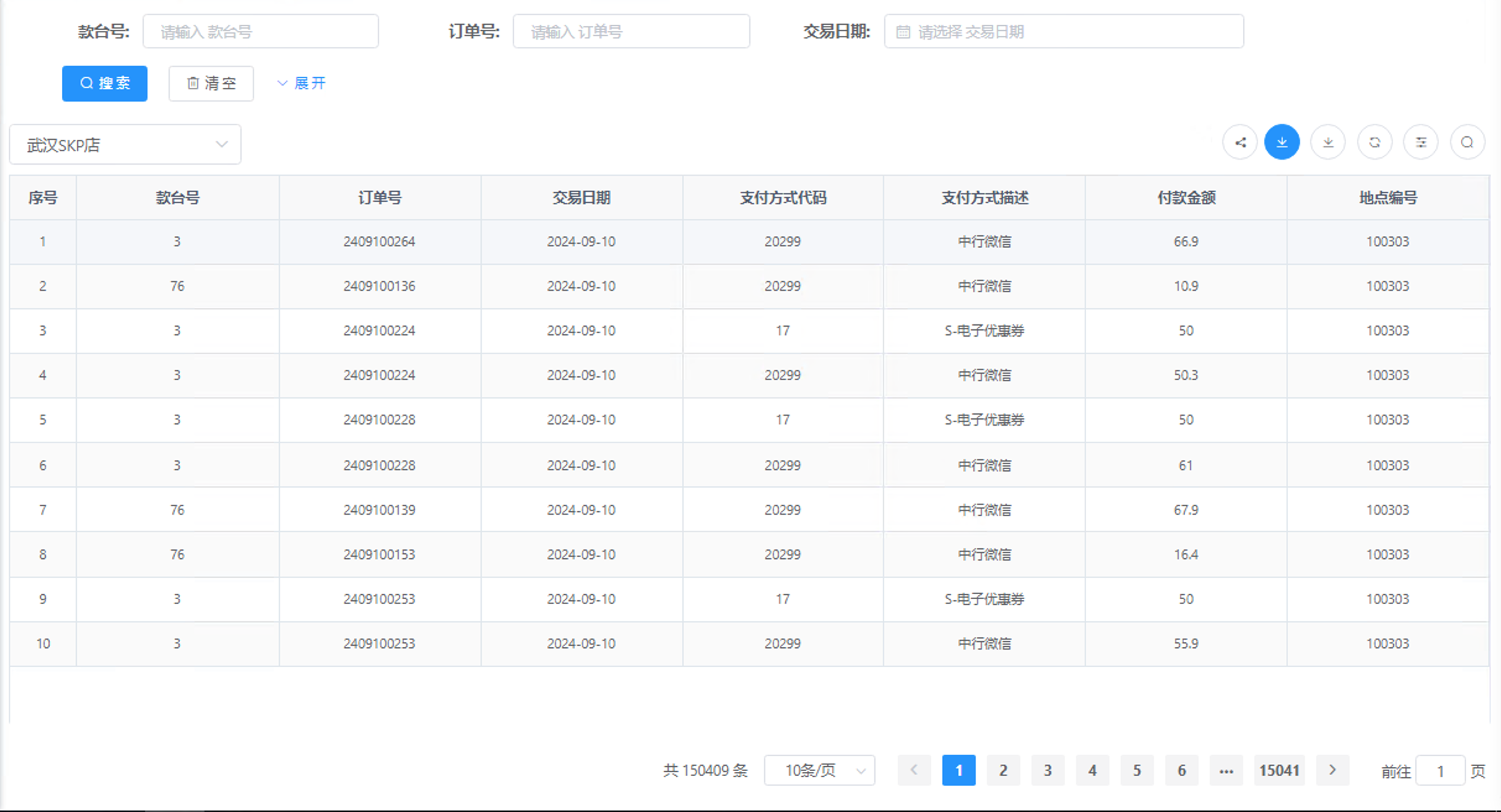Click the blue download icon
The width and height of the screenshot is (1501, 812).
1282,142
